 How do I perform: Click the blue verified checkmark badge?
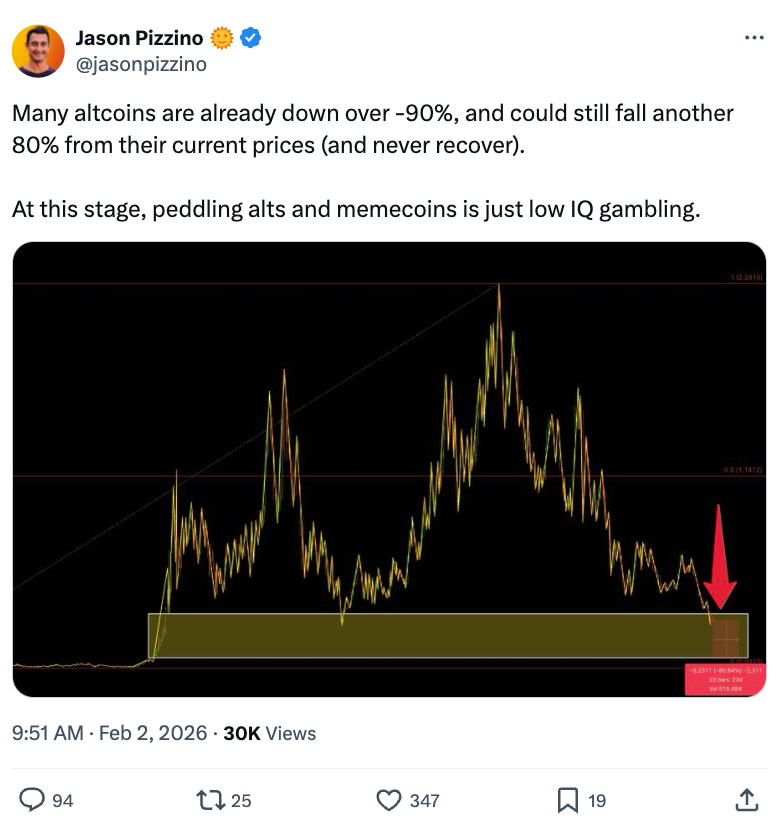click(252, 39)
